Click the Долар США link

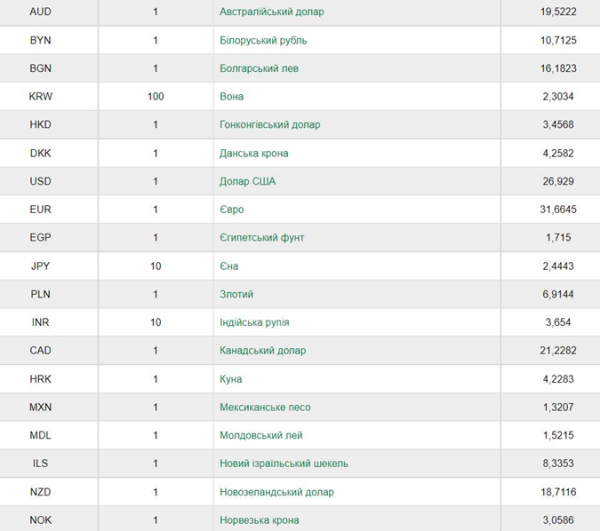click(248, 181)
